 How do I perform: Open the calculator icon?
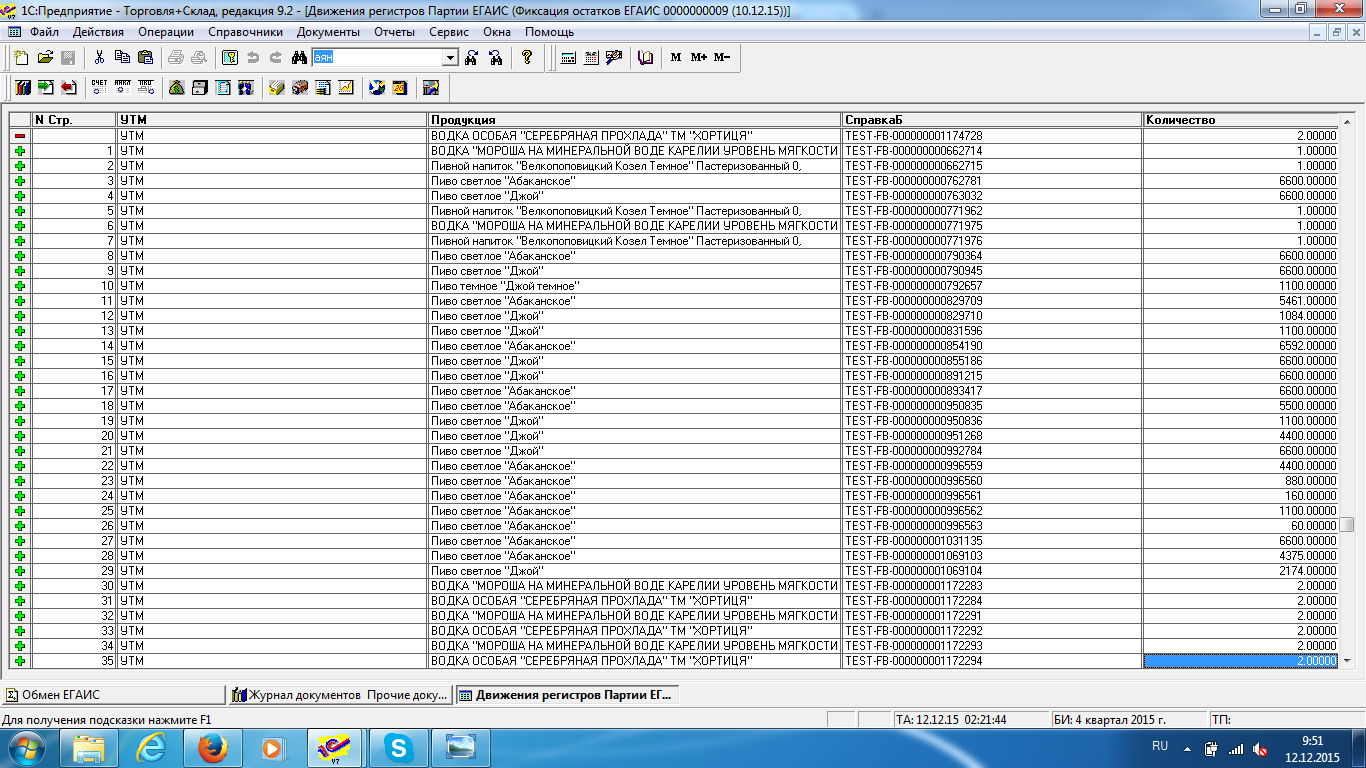(567, 58)
